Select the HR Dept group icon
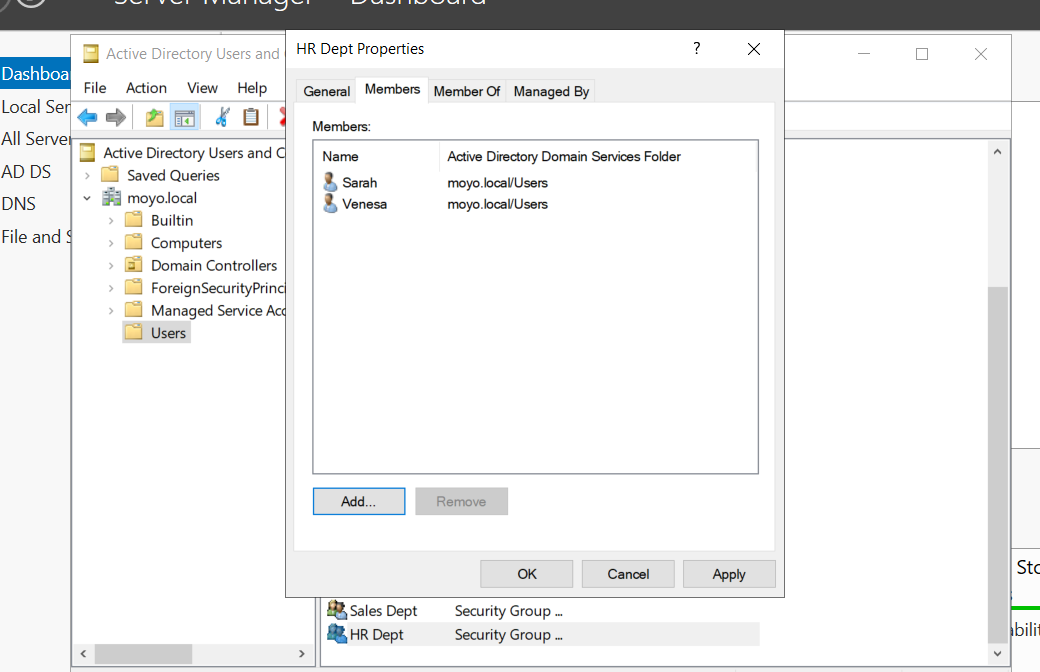Viewport: 1040px width, 672px height. click(x=336, y=634)
